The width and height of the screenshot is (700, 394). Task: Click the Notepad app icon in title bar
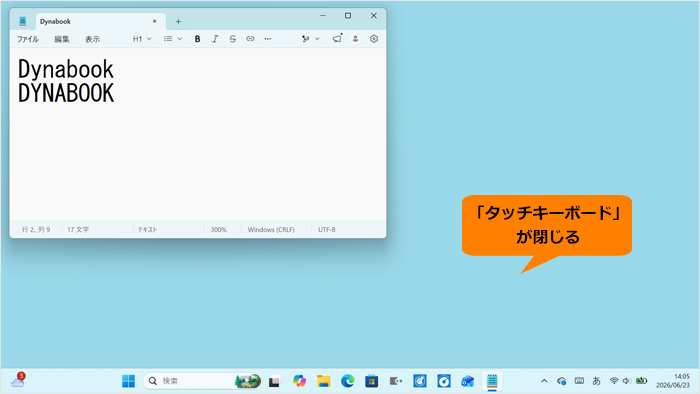[22, 21]
